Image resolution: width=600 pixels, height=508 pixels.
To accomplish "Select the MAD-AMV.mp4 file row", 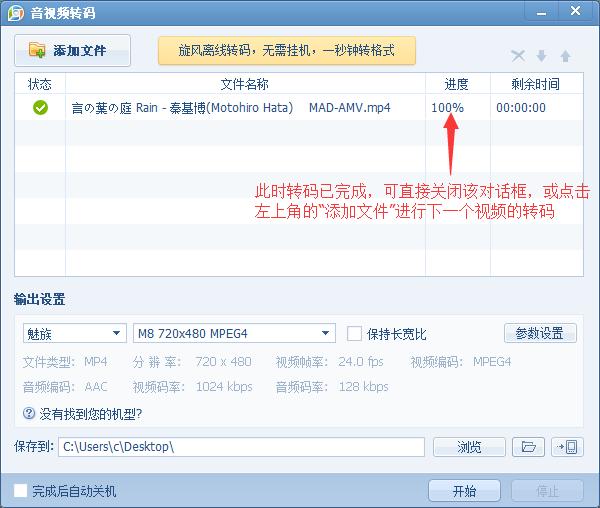I will coord(299,107).
